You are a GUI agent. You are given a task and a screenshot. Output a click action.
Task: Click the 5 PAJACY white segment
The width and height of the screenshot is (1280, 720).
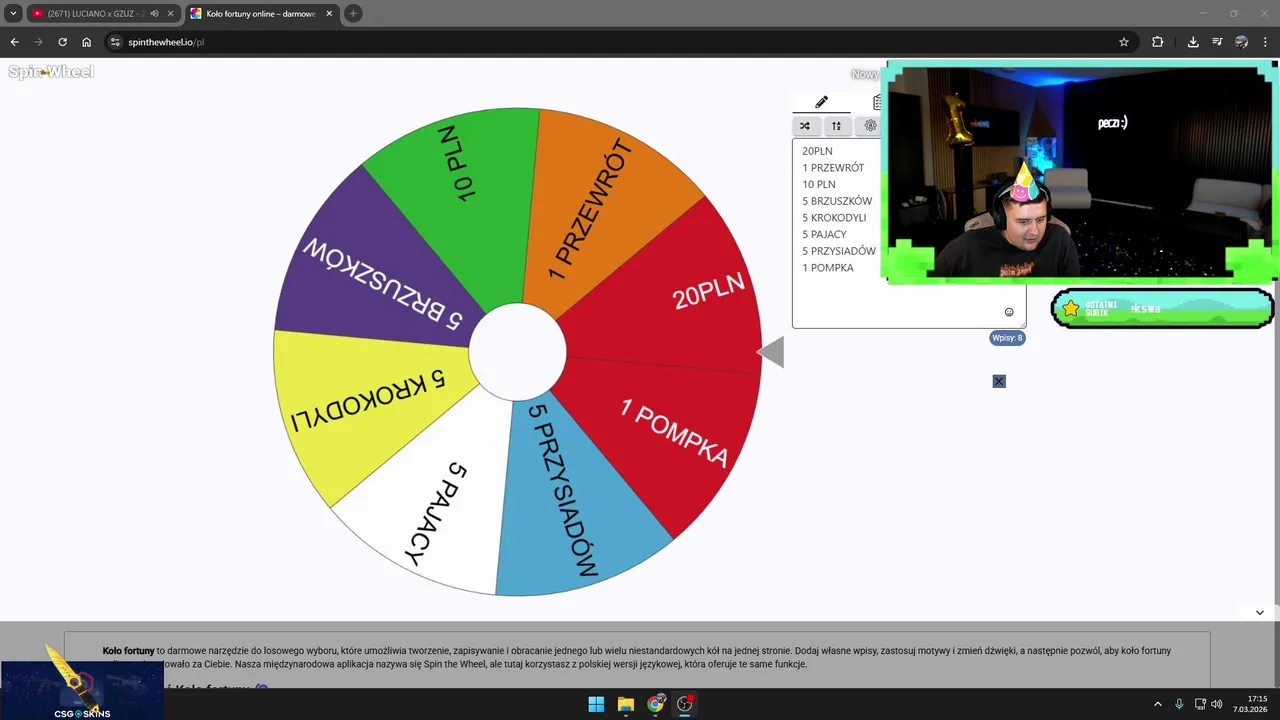point(435,500)
